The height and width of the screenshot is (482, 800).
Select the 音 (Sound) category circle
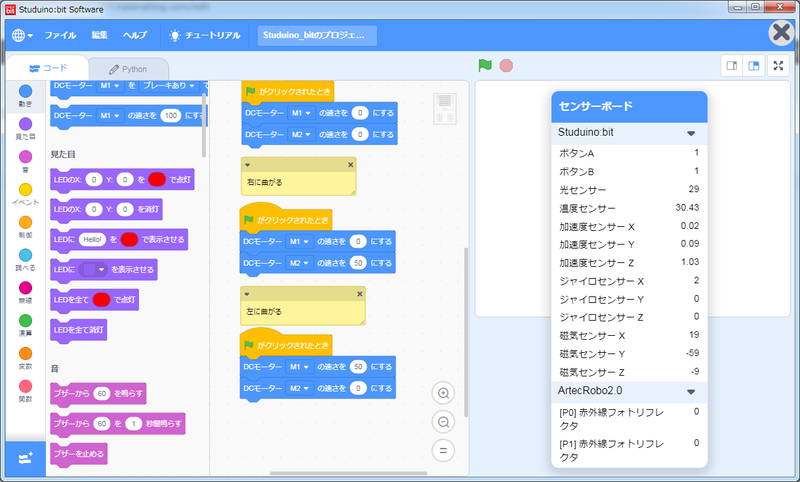26,157
